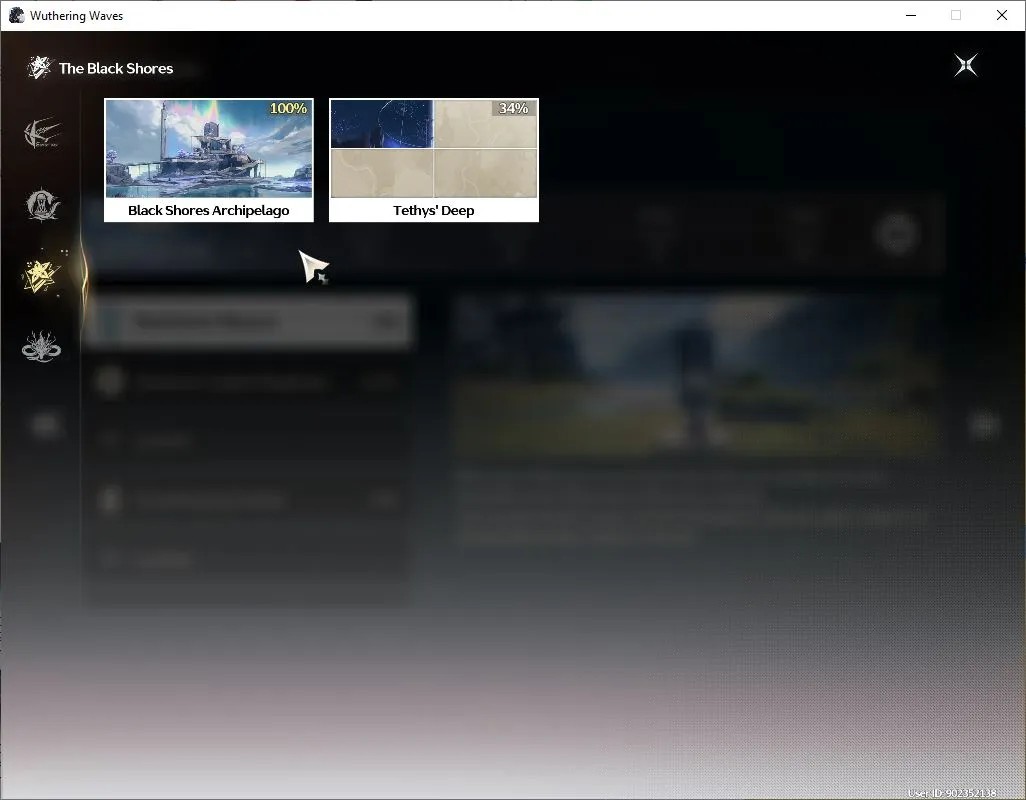Minimize the Wuthering Waves window

[911, 15]
